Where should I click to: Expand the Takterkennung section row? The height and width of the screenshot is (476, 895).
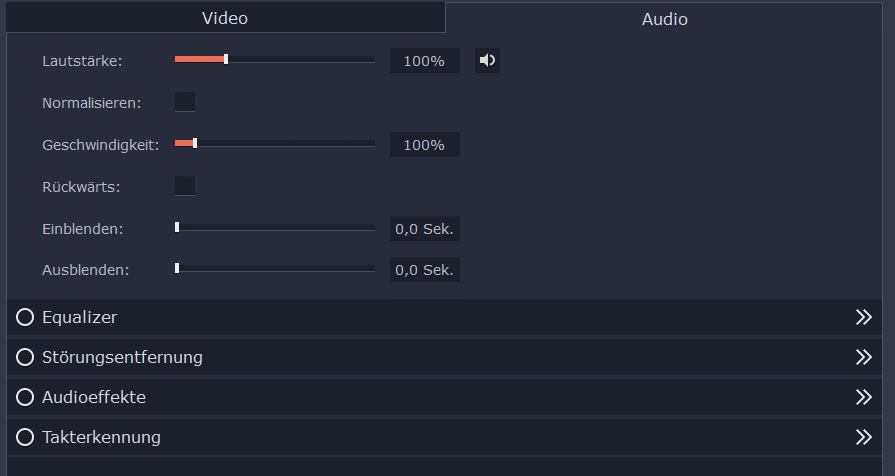(444, 437)
